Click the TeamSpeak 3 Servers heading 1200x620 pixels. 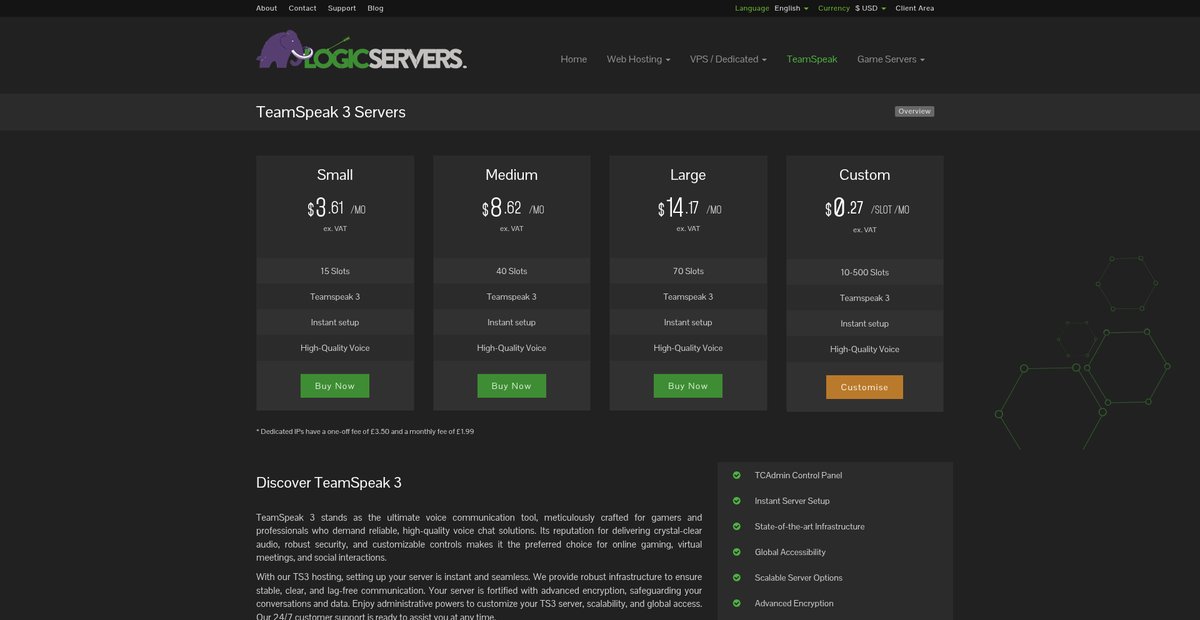(331, 112)
